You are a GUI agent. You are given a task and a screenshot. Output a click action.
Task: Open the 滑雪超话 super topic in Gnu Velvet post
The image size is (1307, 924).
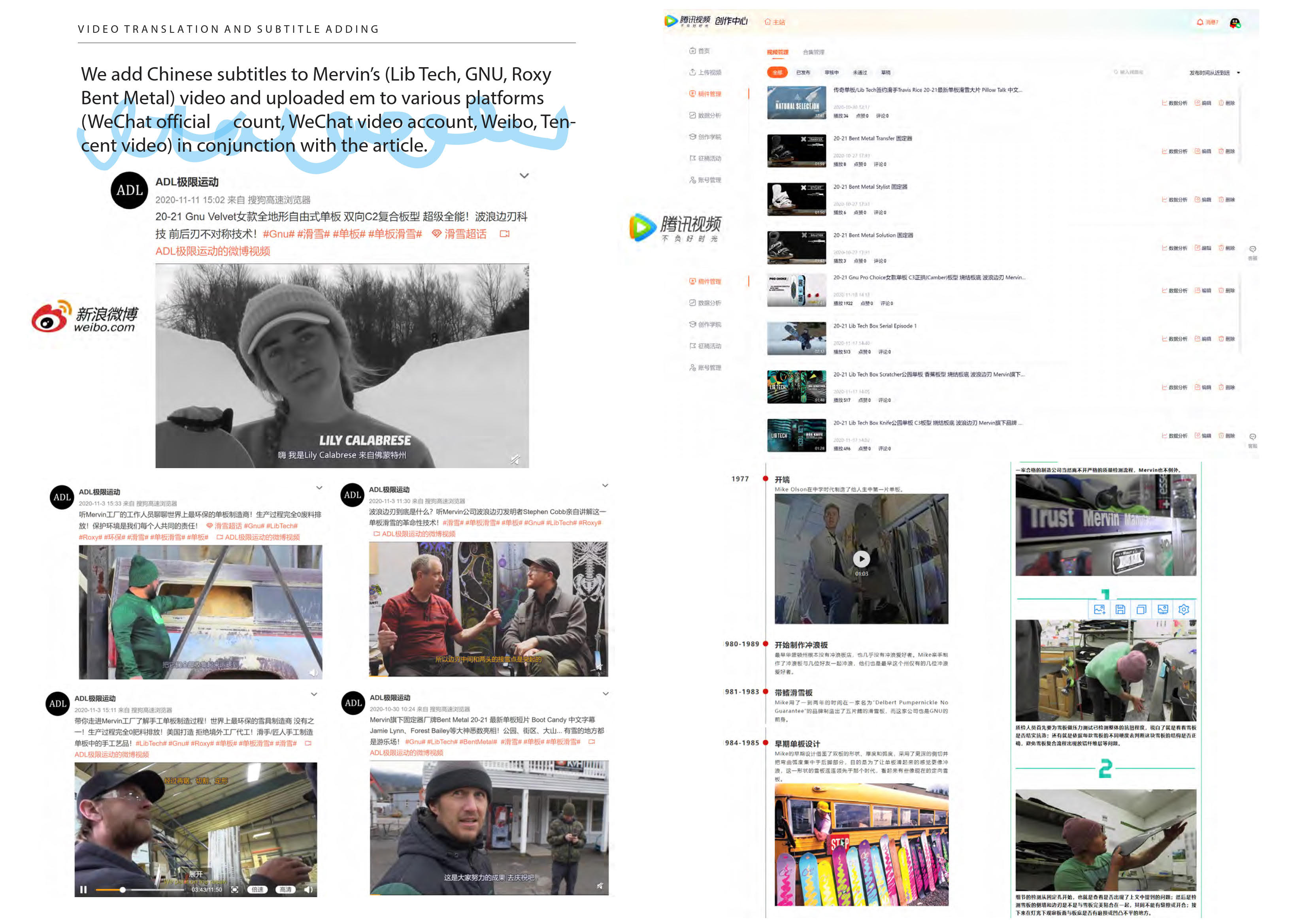[x=459, y=234]
